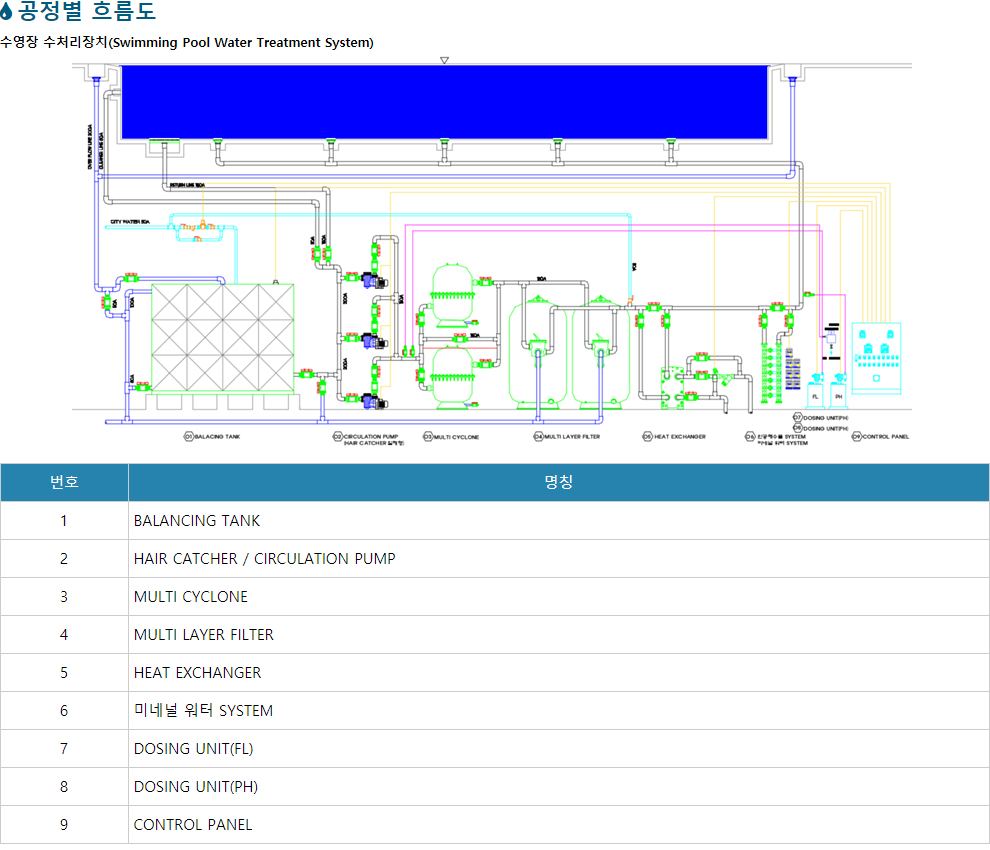This screenshot has width=990, height=850.
Task: Click the '03 MULTI CYCLONE' diagram label
Action: [x=451, y=437]
